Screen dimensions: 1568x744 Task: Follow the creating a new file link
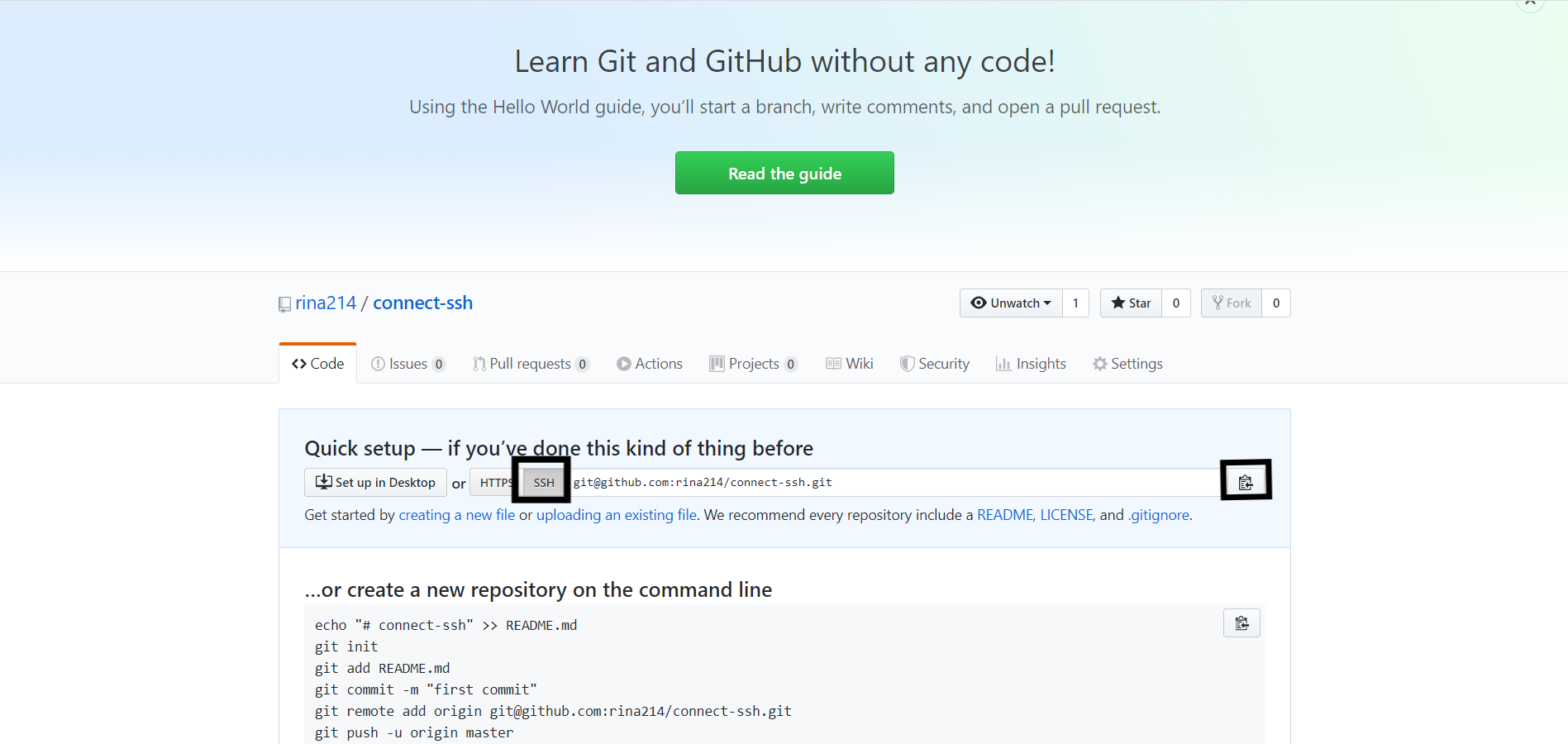(456, 515)
